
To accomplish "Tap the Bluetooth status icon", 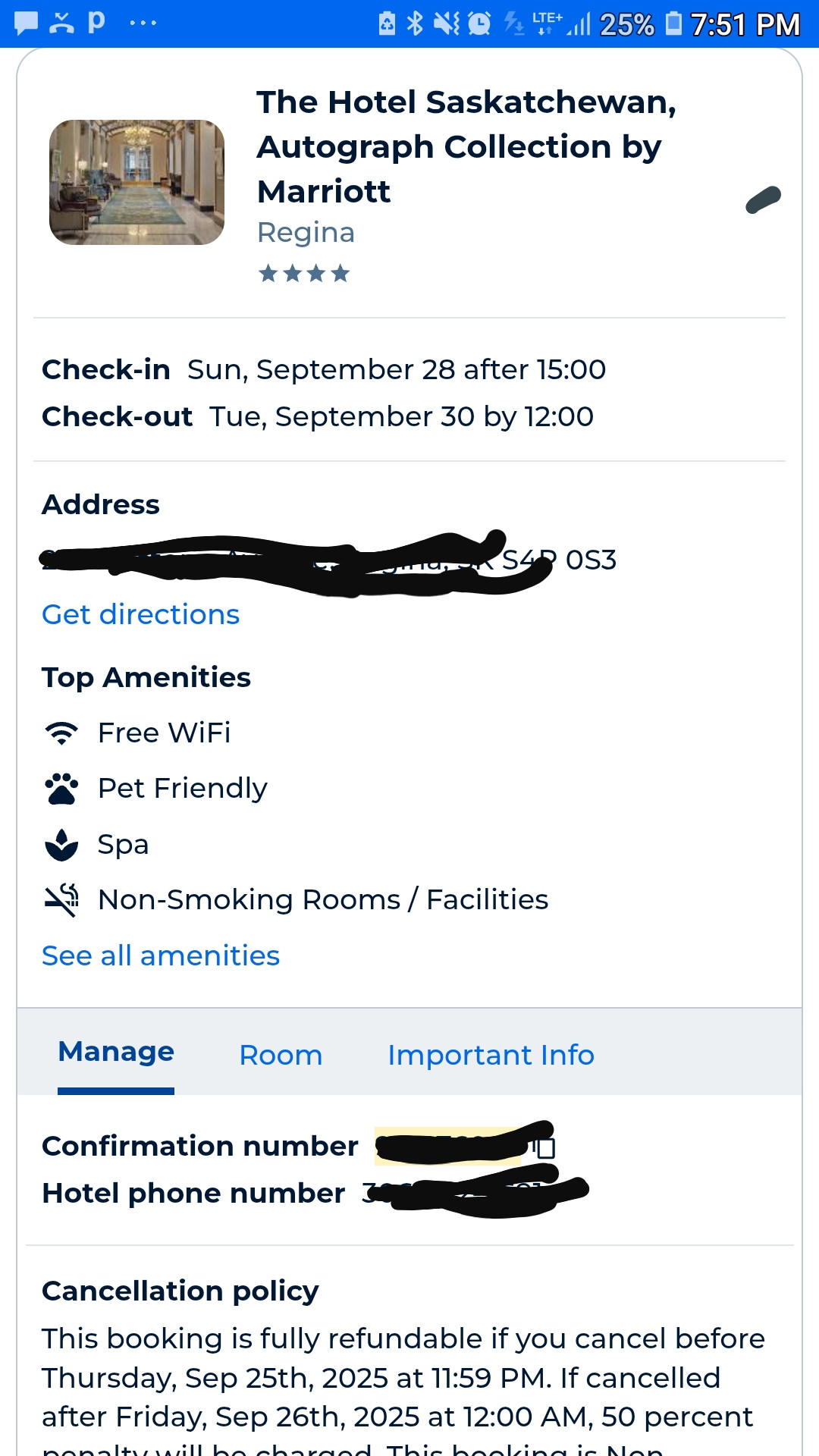I will pos(415,24).
